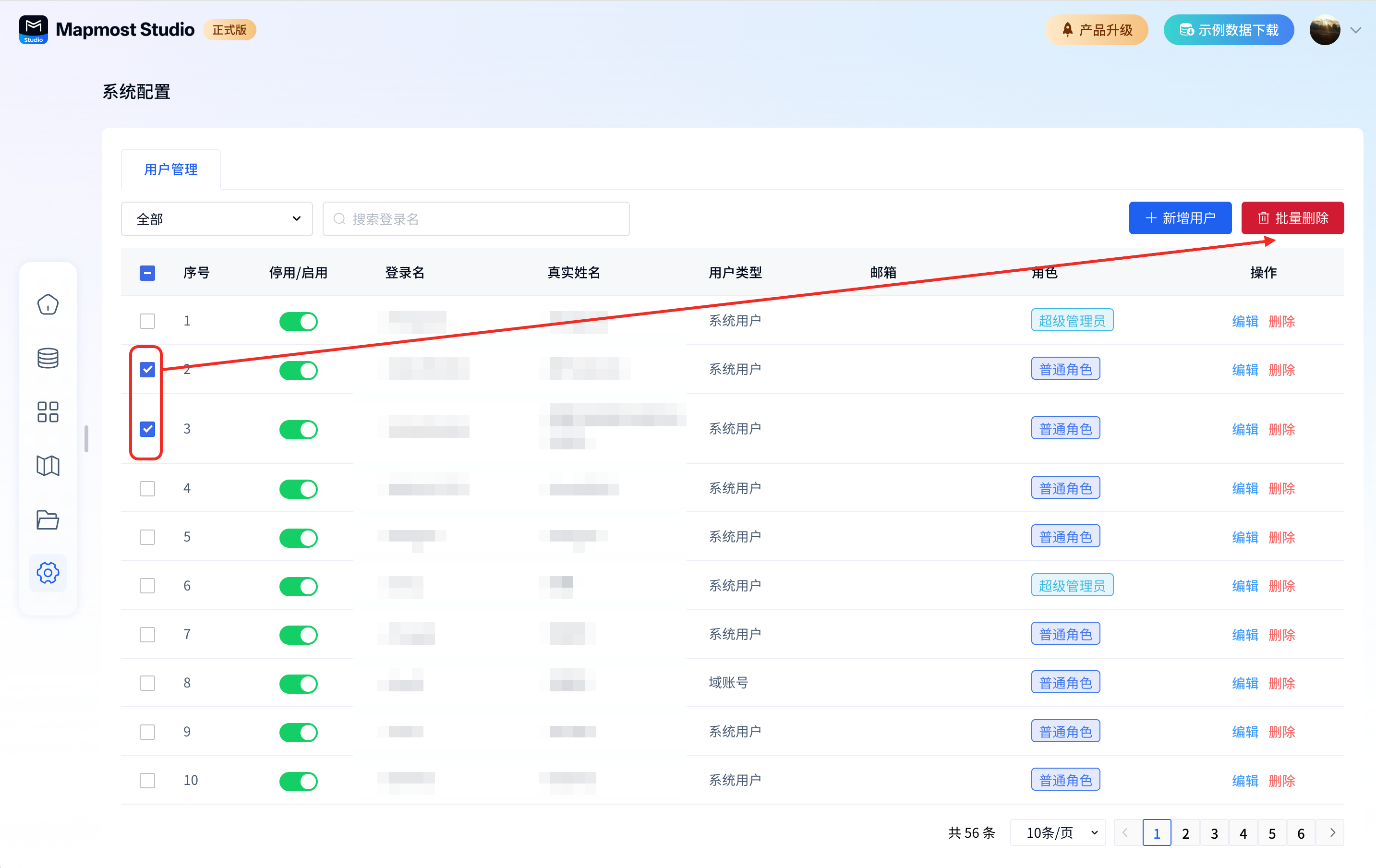Go to page 3 in pagination
This screenshot has width=1376, height=868.
pyautogui.click(x=1214, y=833)
